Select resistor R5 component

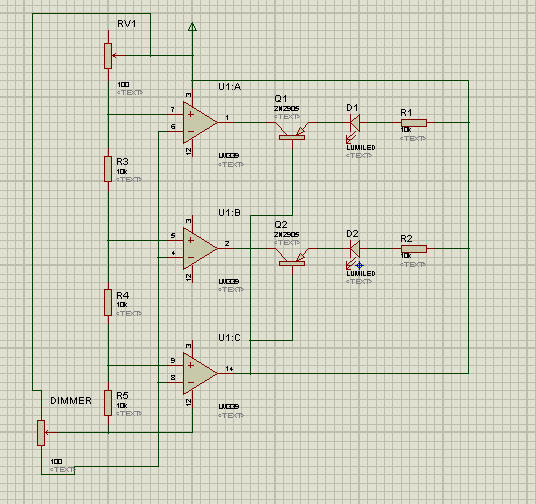tap(108, 403)
